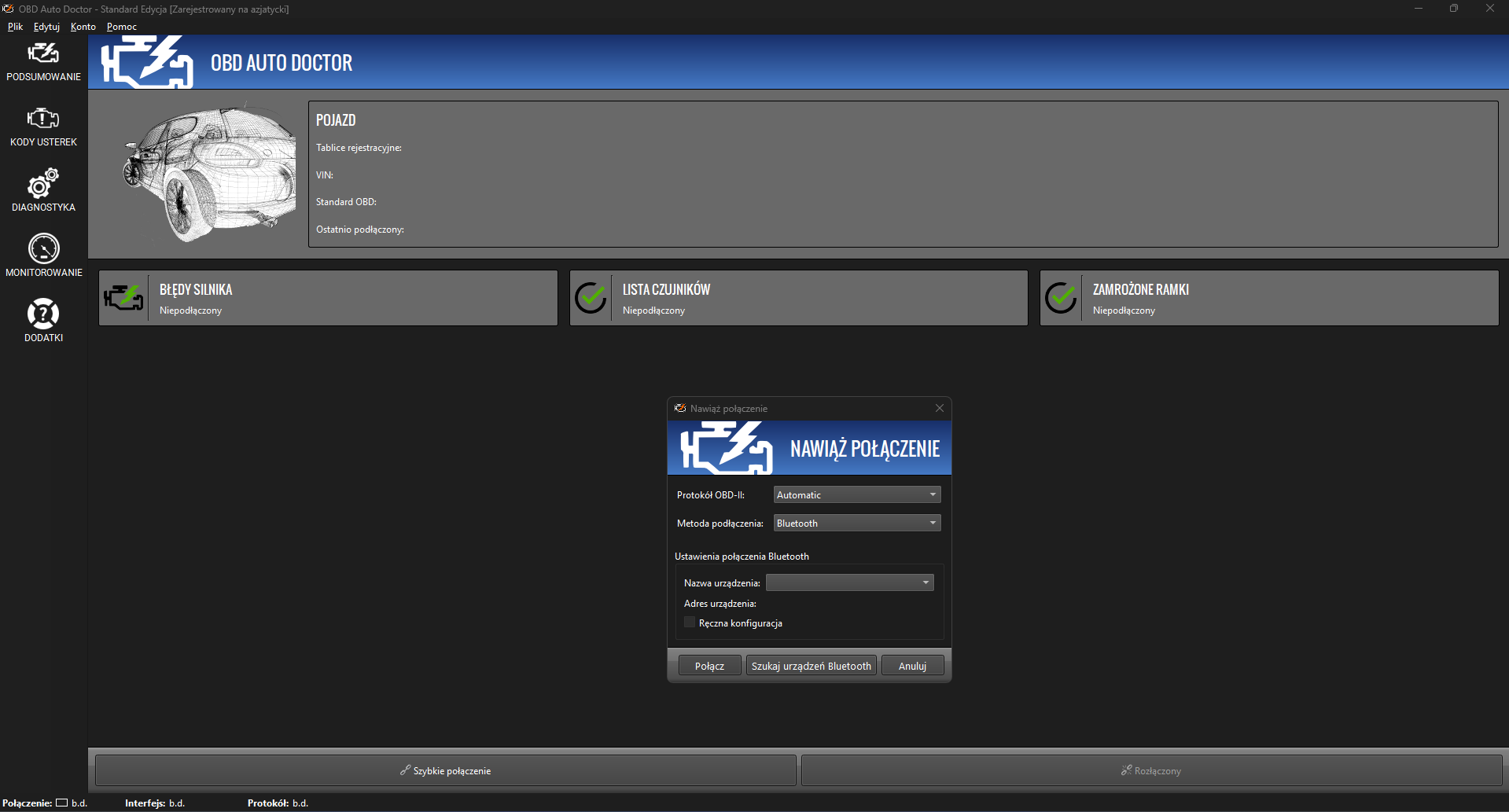
Task: Click the connection status indicator in status bar
Action: [61, 803]
